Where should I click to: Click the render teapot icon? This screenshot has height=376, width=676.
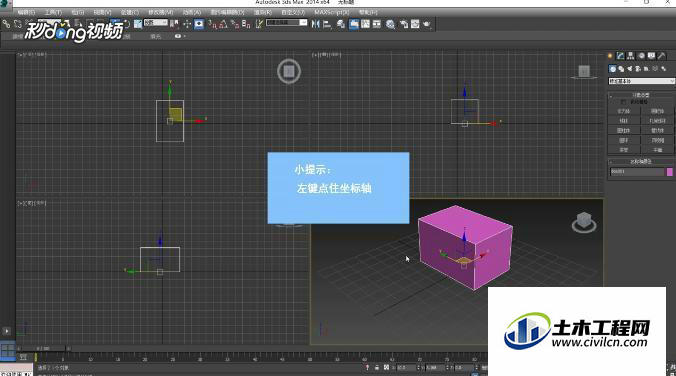coord(427,24)
